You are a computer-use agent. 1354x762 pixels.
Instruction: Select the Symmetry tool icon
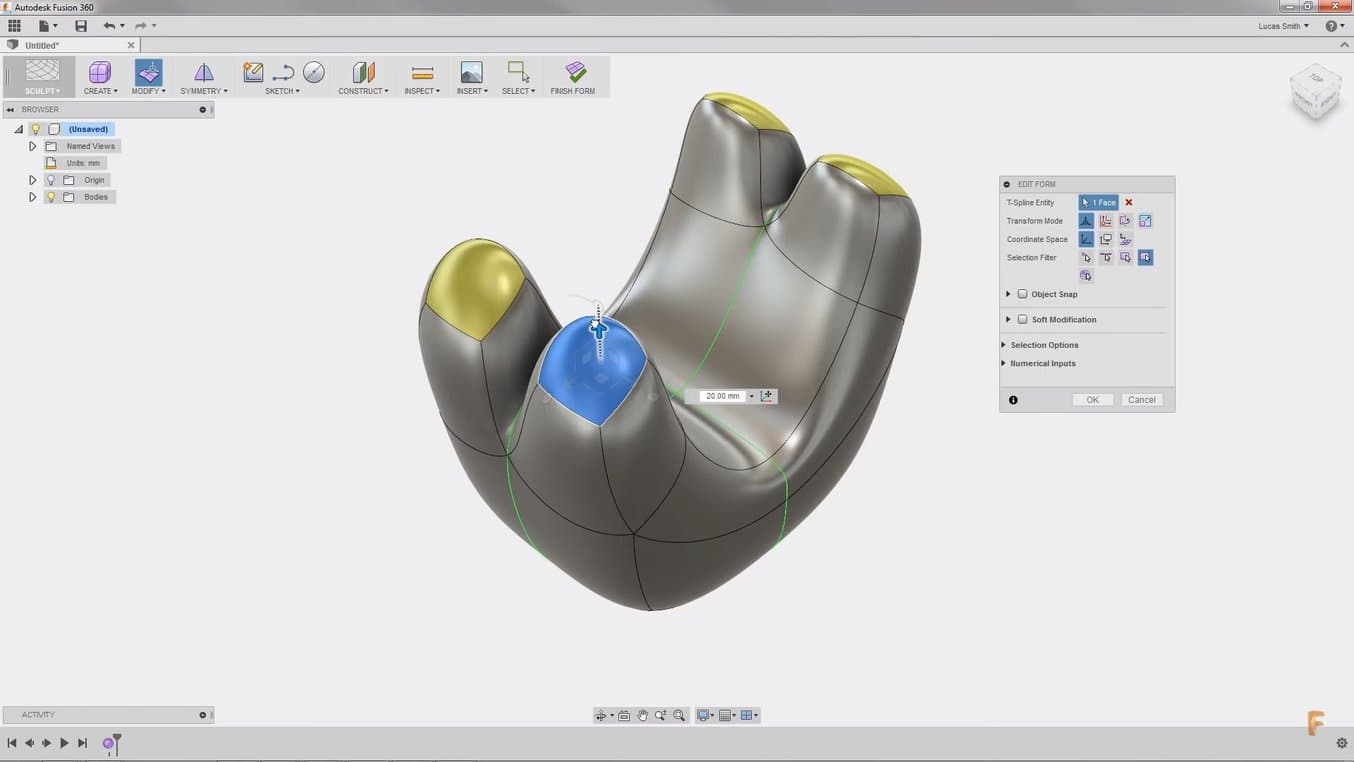click(x=203, y=72)
